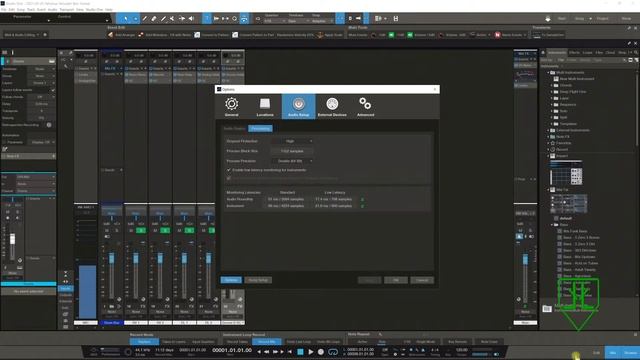Click Cancel in the Options dialog
This screenshot has height=360, width=640.
422,280
